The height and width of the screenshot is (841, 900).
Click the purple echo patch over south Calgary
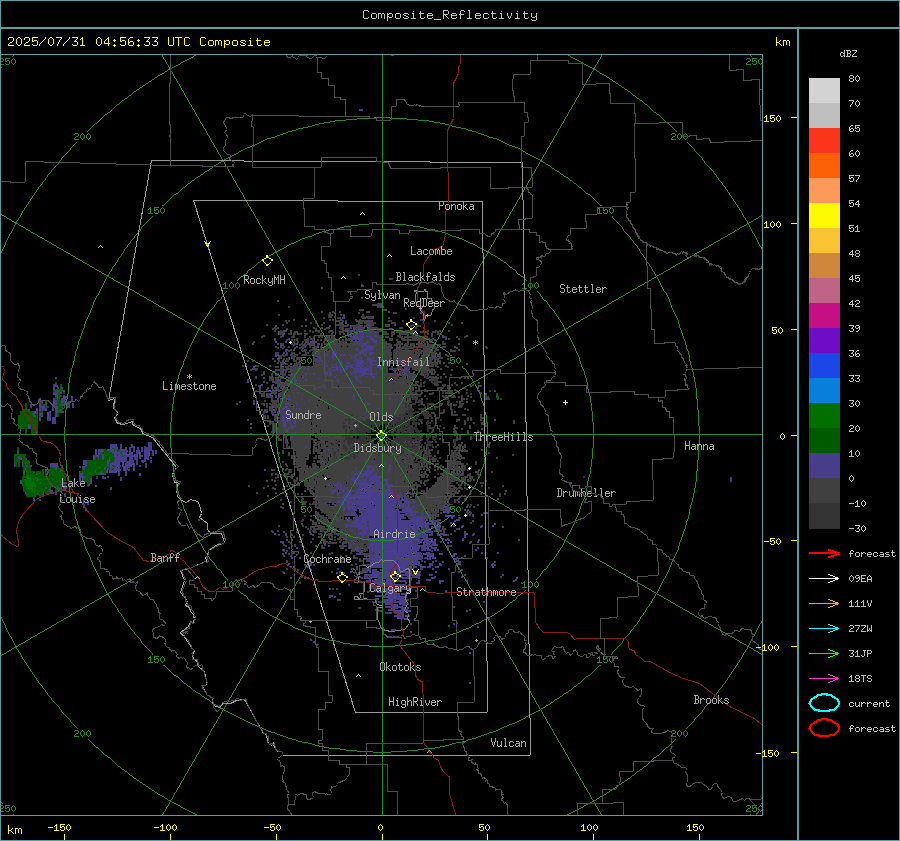[396, 606]
